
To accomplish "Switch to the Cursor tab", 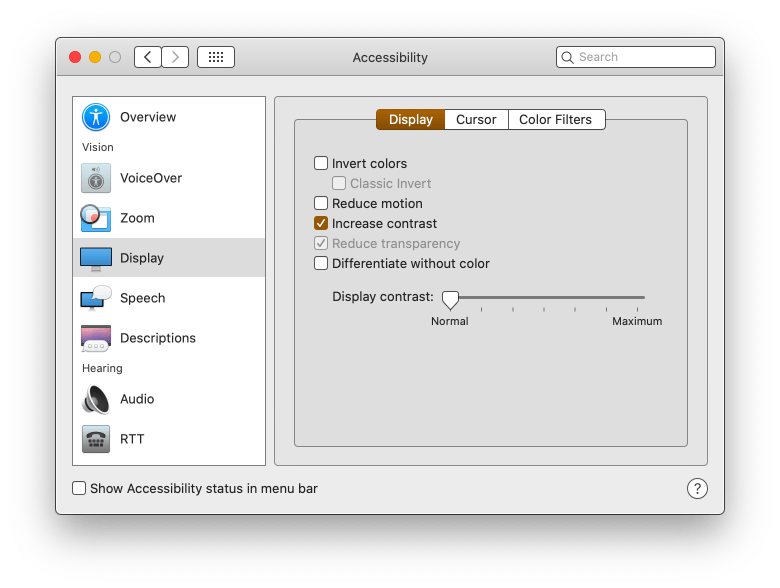I will point(476,119).
